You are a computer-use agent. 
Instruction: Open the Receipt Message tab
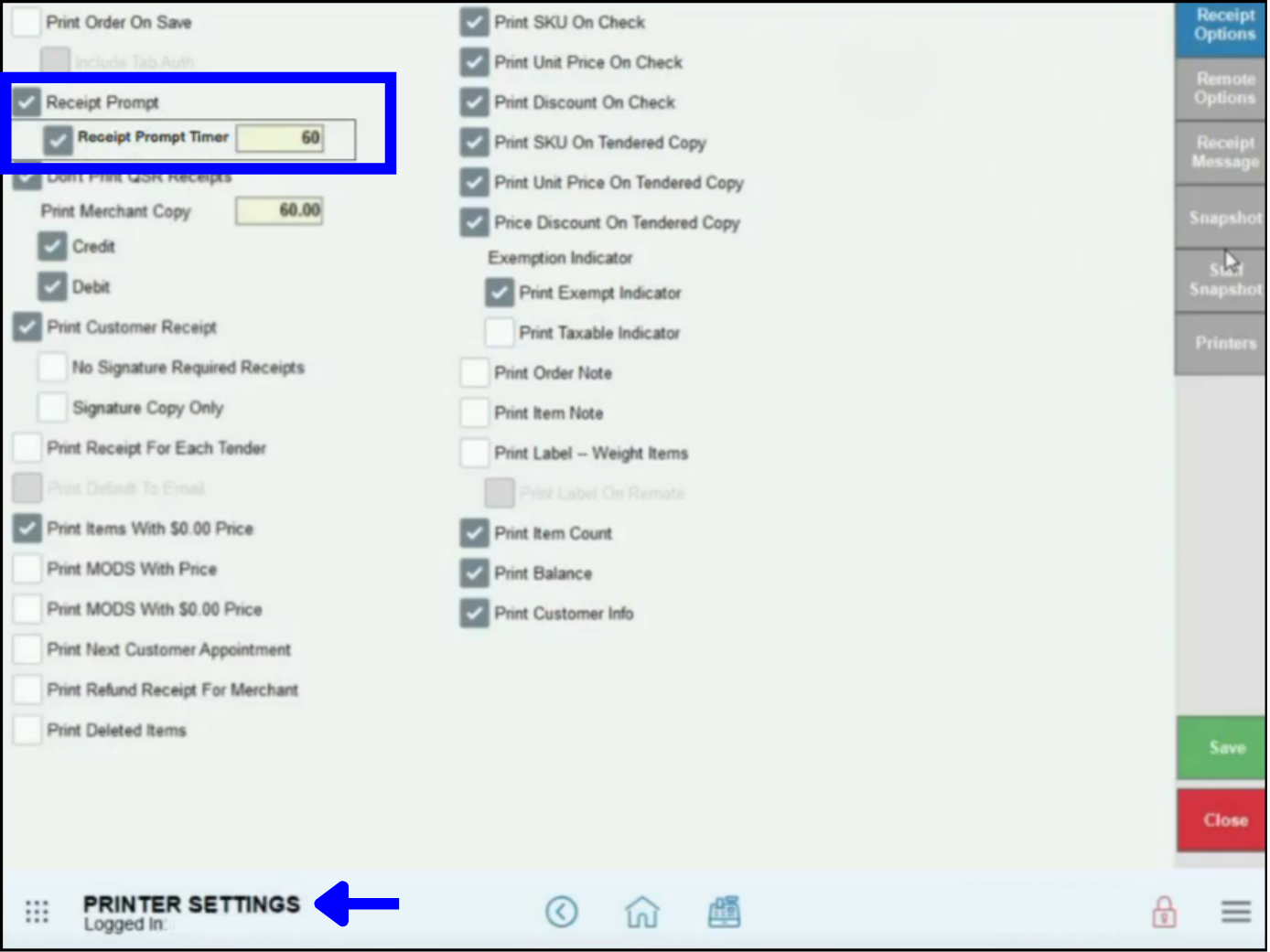click(1223, 153)
